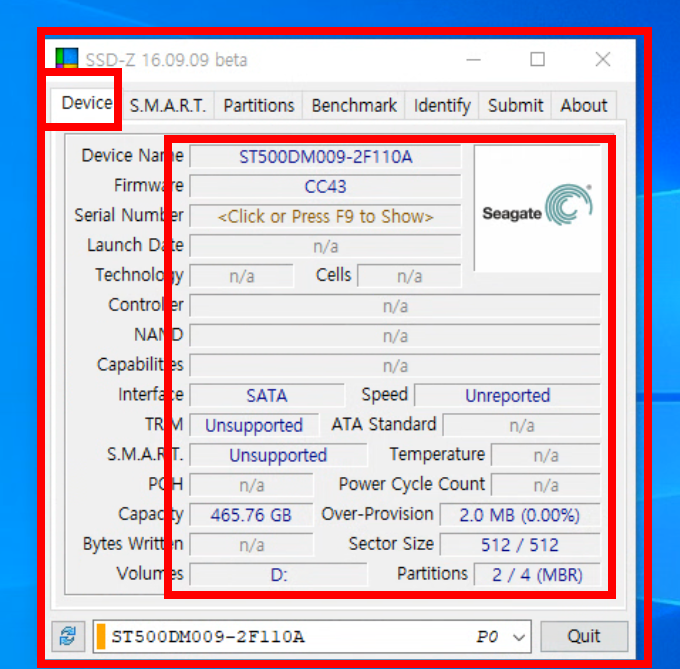Click the TRIM value Unsupported
680x669 pixels.
click(254, 425)
